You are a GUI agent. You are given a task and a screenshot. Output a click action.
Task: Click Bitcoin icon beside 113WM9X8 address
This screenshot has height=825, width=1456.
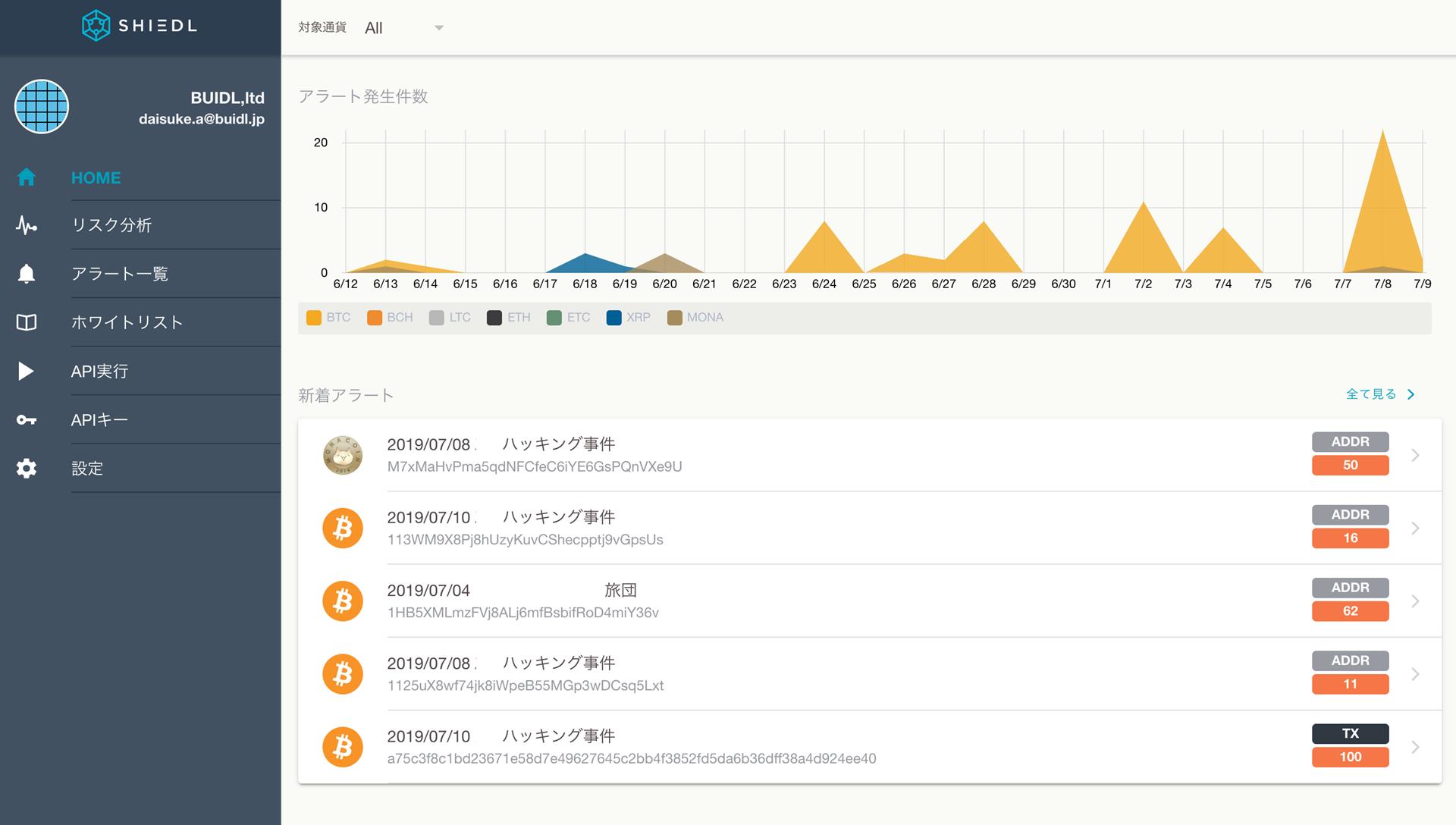tap(343, 528)
